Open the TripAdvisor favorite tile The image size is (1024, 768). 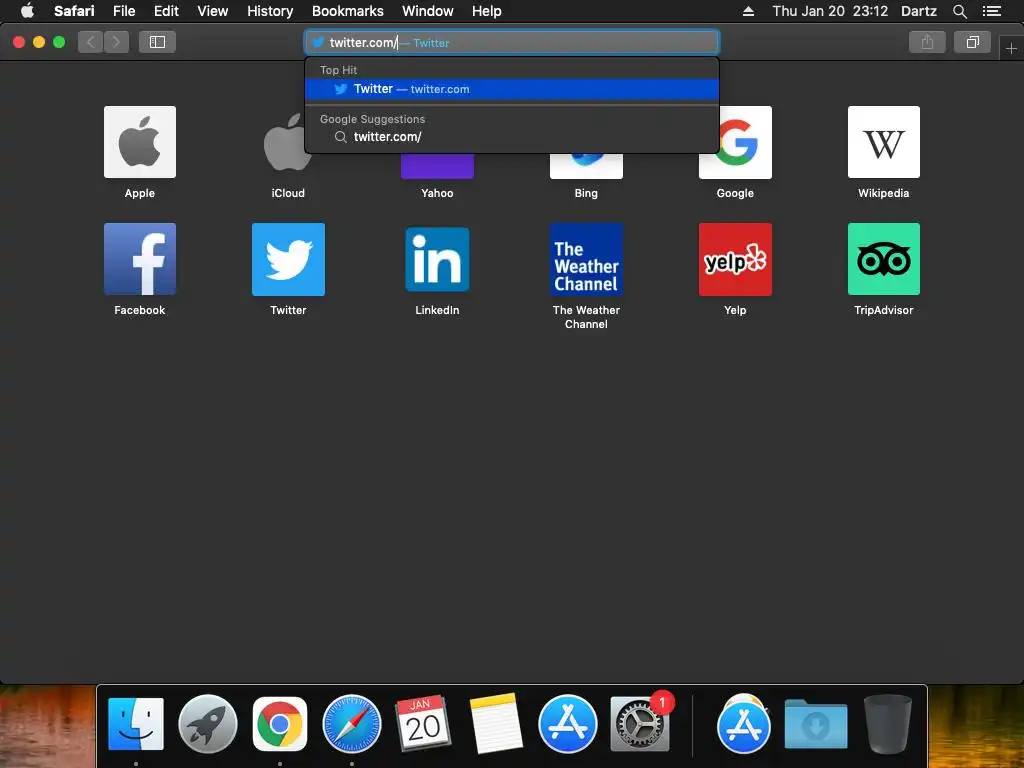pos(884,259)
